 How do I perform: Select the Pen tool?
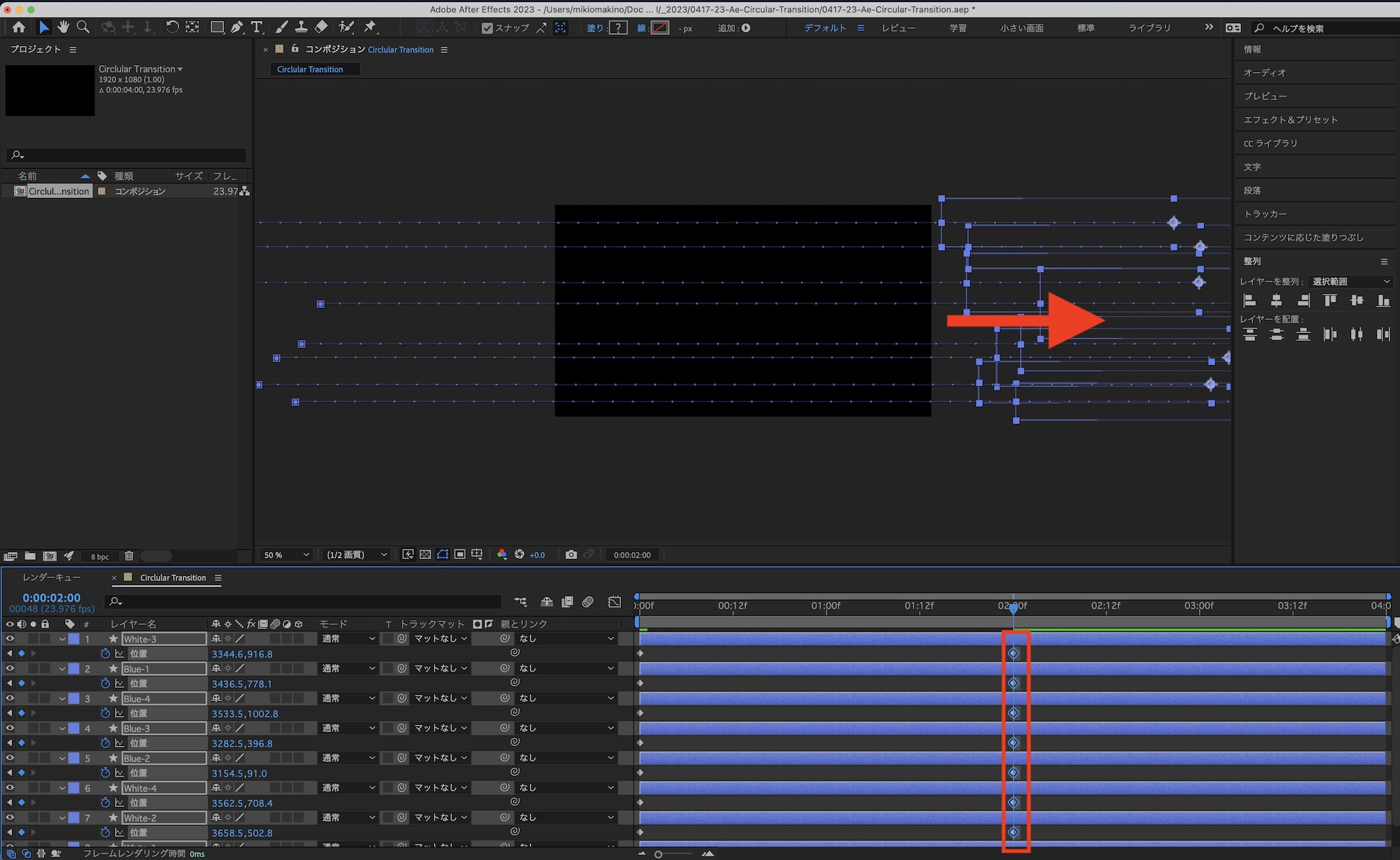tap(237, 27)
